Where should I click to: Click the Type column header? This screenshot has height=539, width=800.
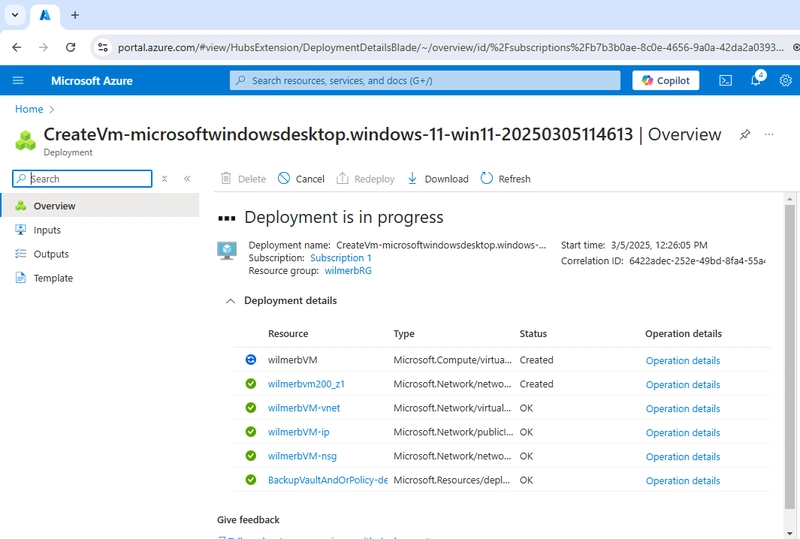tap(404, 333)
